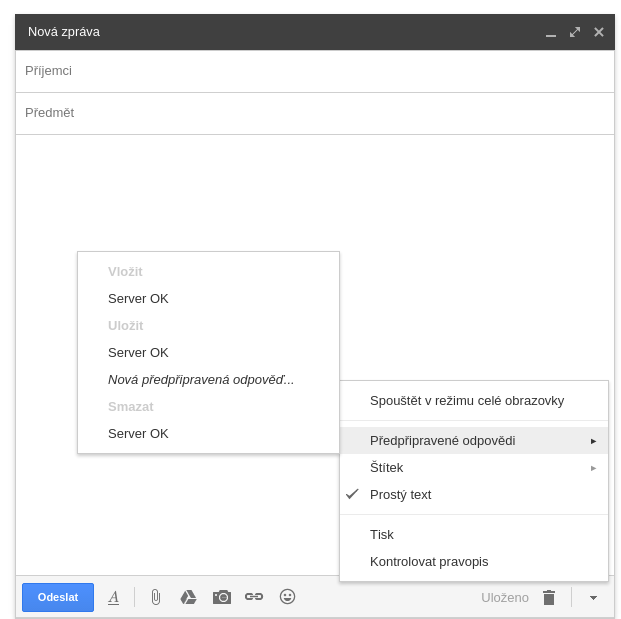Click the insert link icon
Viewport: 621px width, 619px height.
coord(254,597)
